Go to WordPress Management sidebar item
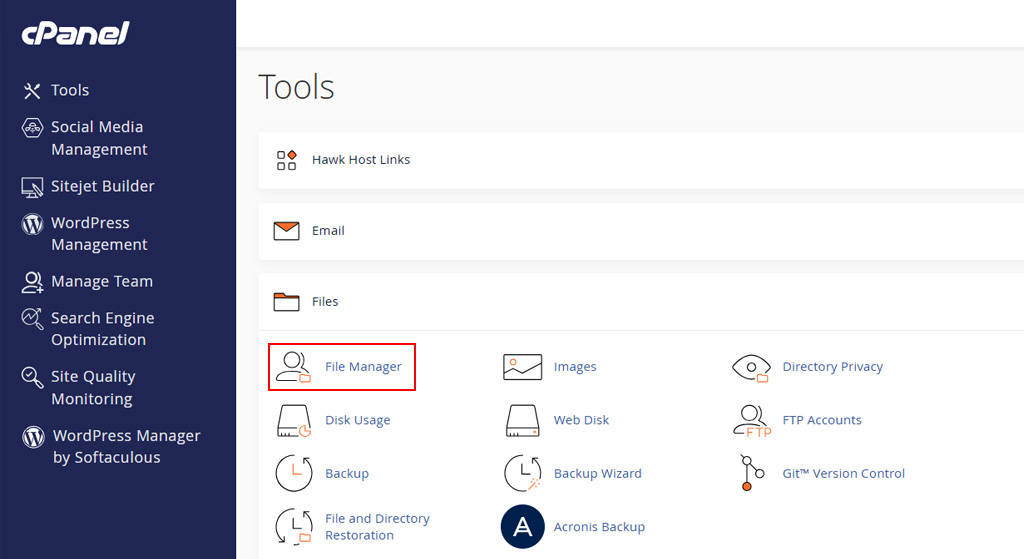This screenshot has height=559, width=1024. [x=99, y=233]
